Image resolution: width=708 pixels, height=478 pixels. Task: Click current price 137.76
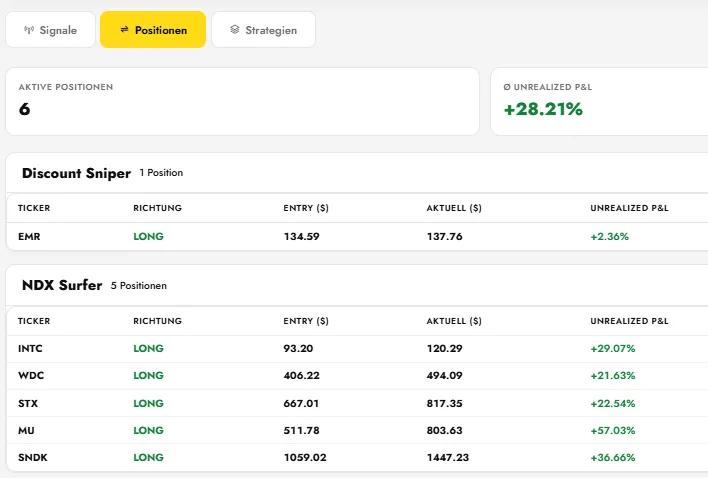click(x=445, y=237)
